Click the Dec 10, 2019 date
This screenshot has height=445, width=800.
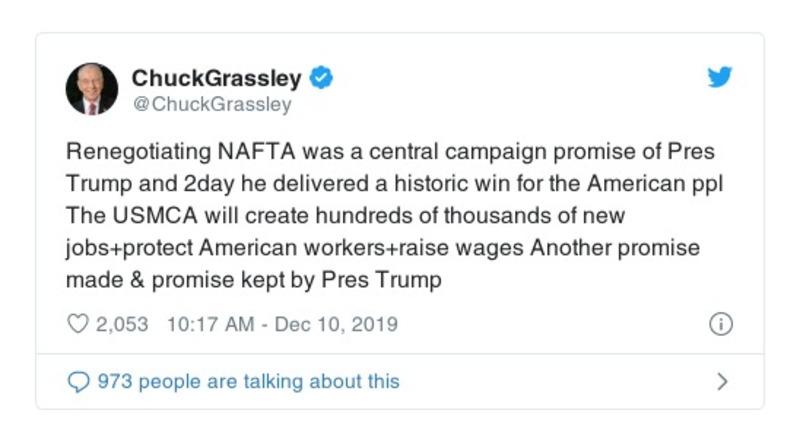333,324
